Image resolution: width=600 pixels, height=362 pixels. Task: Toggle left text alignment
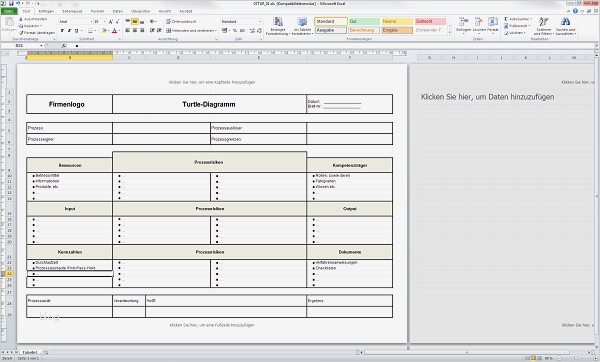tap(128, 30)
